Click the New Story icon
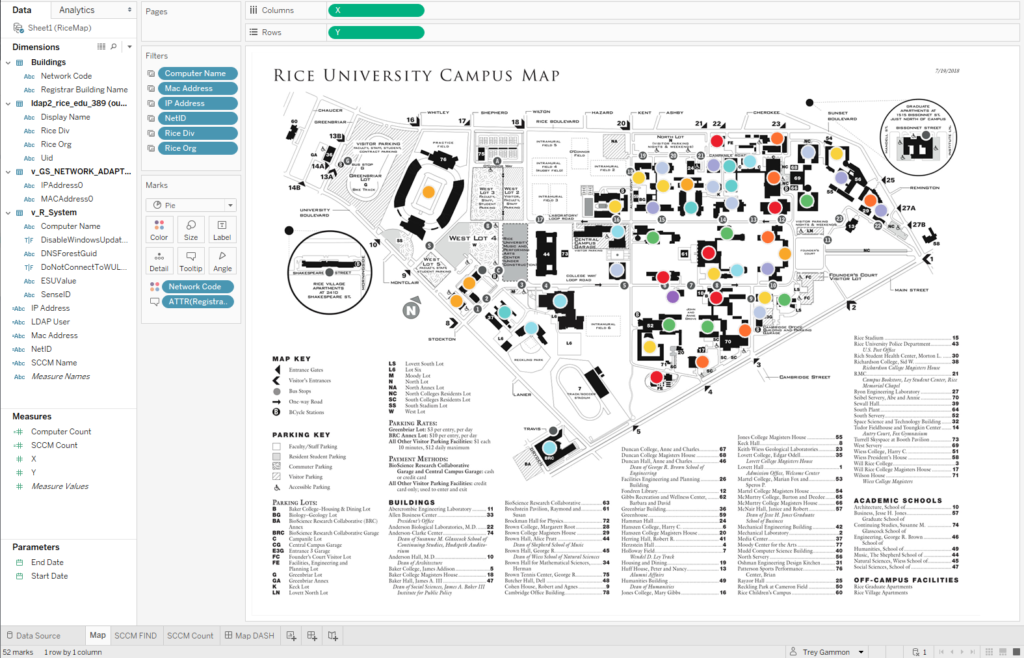 click(x=333, y=636)
